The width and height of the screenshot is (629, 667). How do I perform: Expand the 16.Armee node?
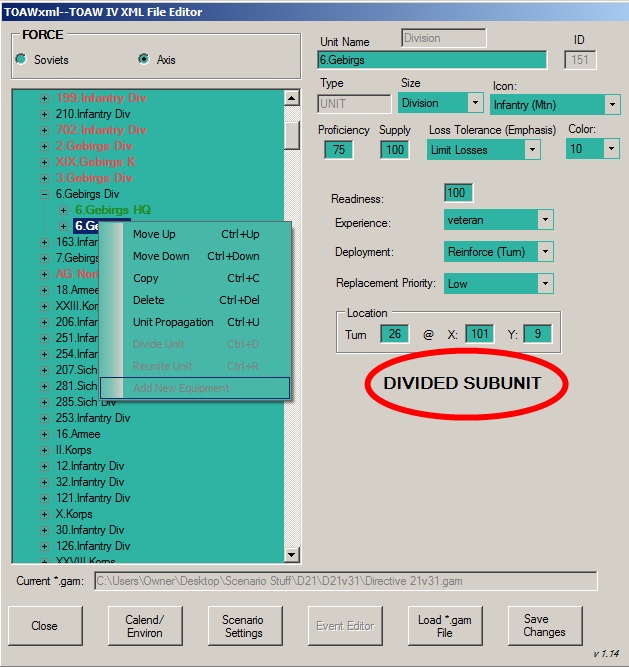(44, 434)
